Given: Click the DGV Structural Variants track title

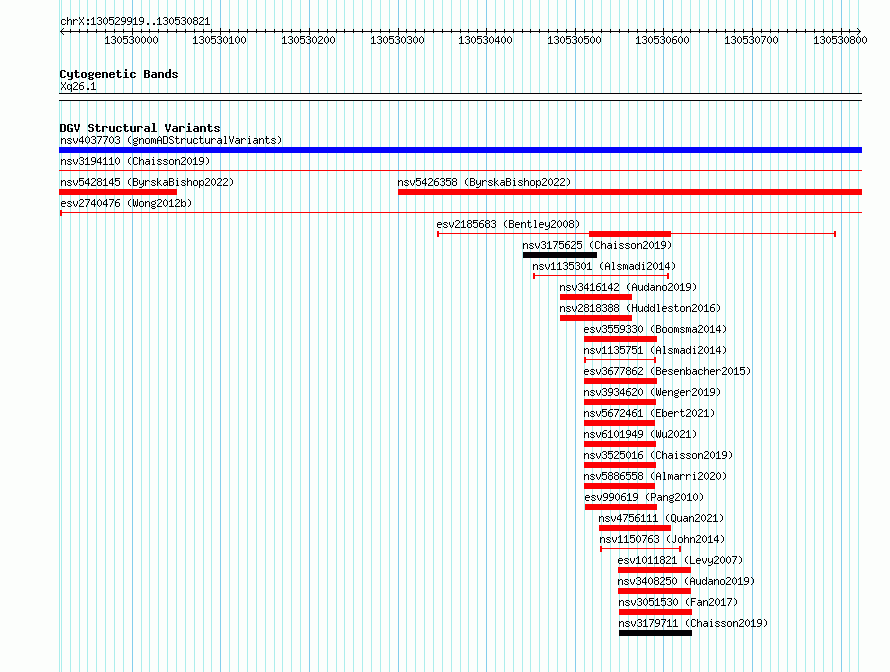Looking at the screenshot, I should coord(140,128).
